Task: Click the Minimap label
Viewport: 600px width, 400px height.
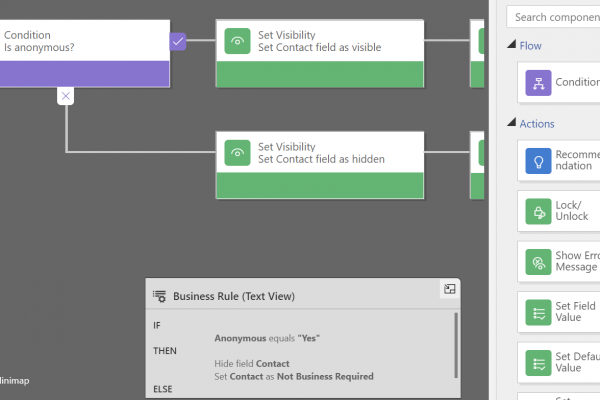Action: 15,381
